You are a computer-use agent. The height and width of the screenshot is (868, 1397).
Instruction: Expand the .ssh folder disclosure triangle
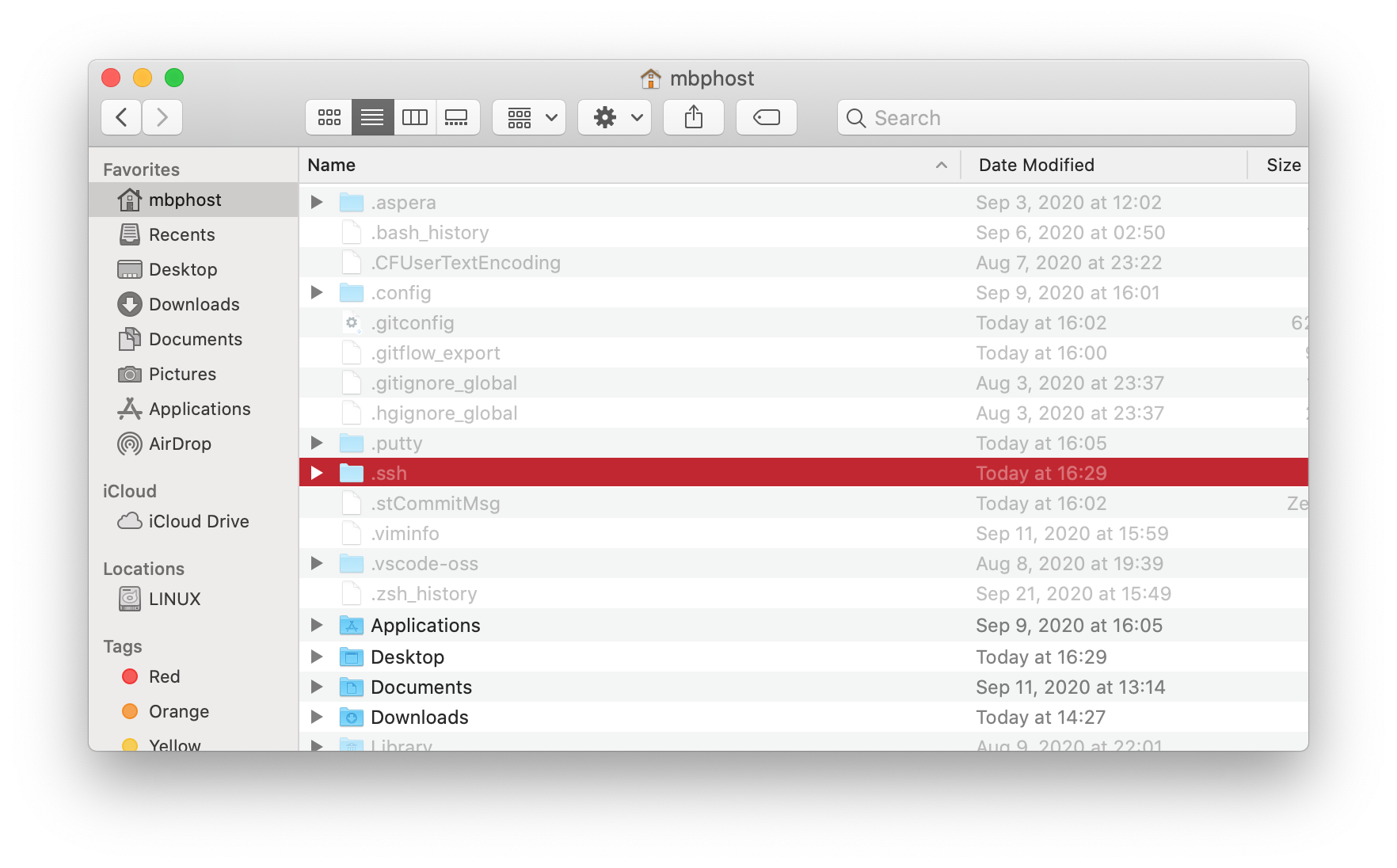(x=317, y=473)
